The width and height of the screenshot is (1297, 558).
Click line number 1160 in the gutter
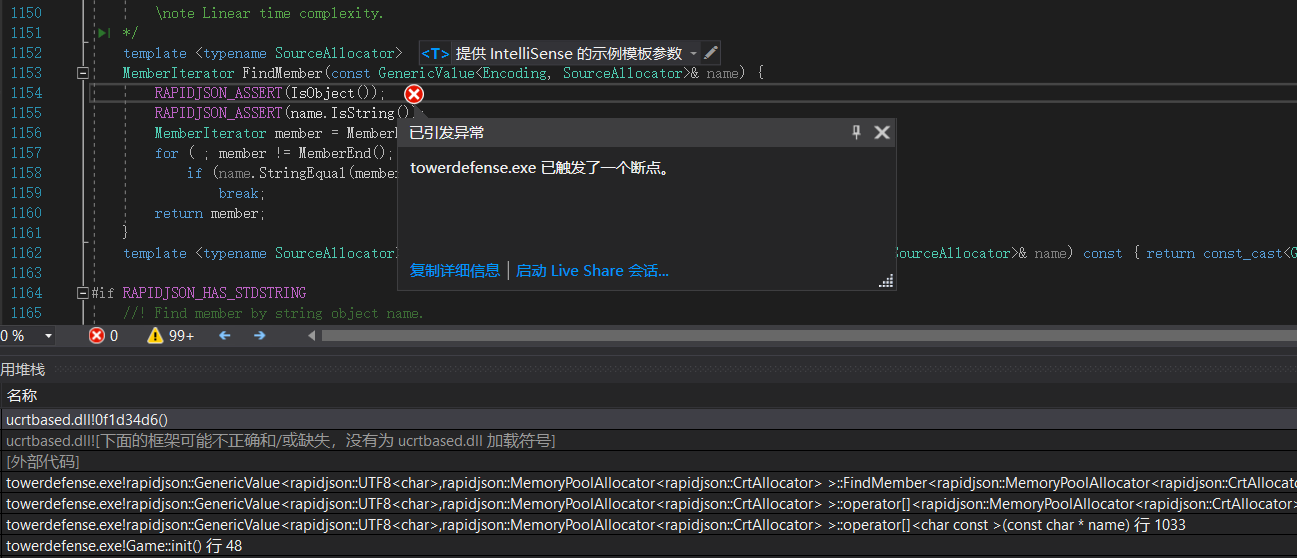[26, 213]
